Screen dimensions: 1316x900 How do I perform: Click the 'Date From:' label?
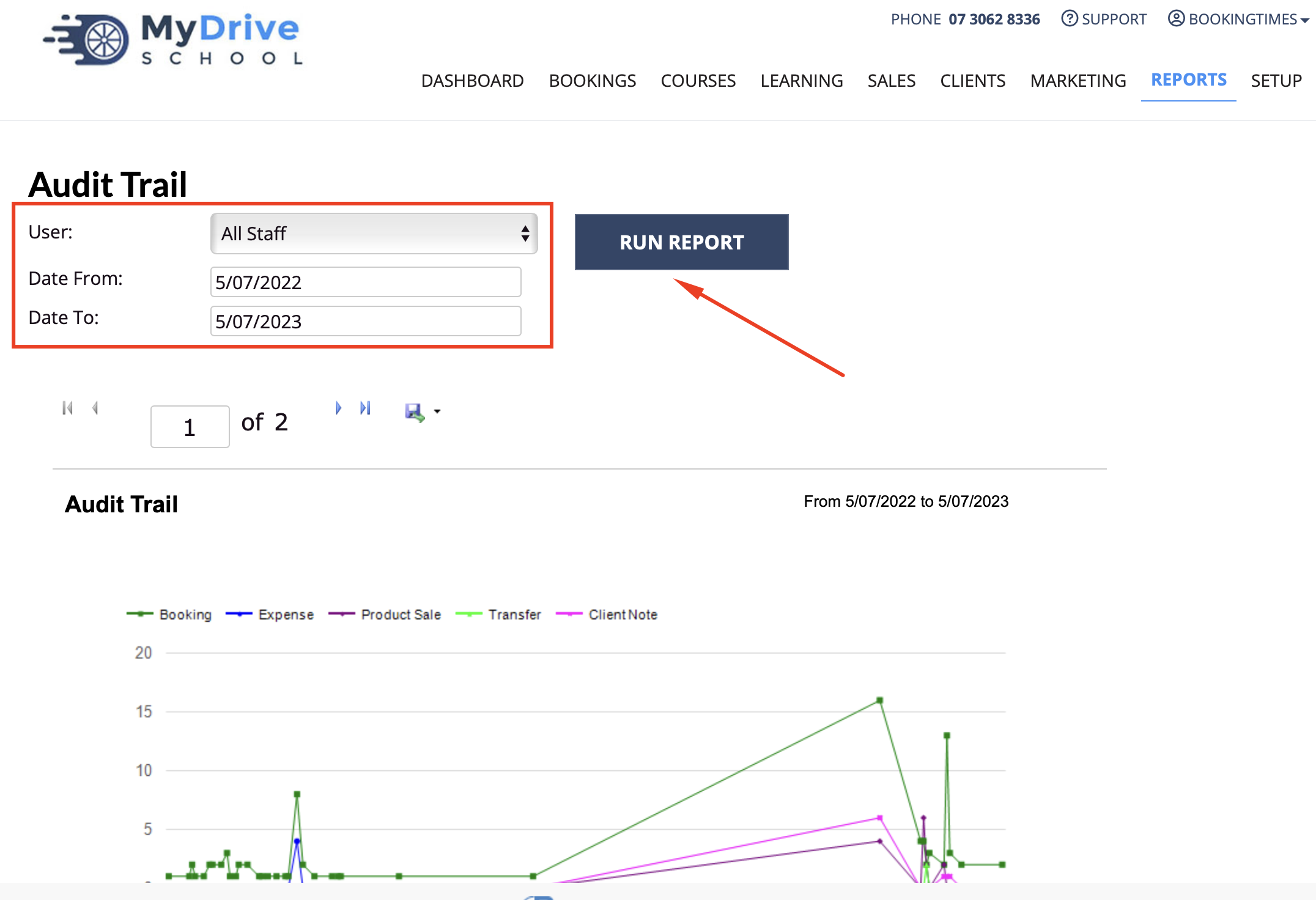point(75,278)
